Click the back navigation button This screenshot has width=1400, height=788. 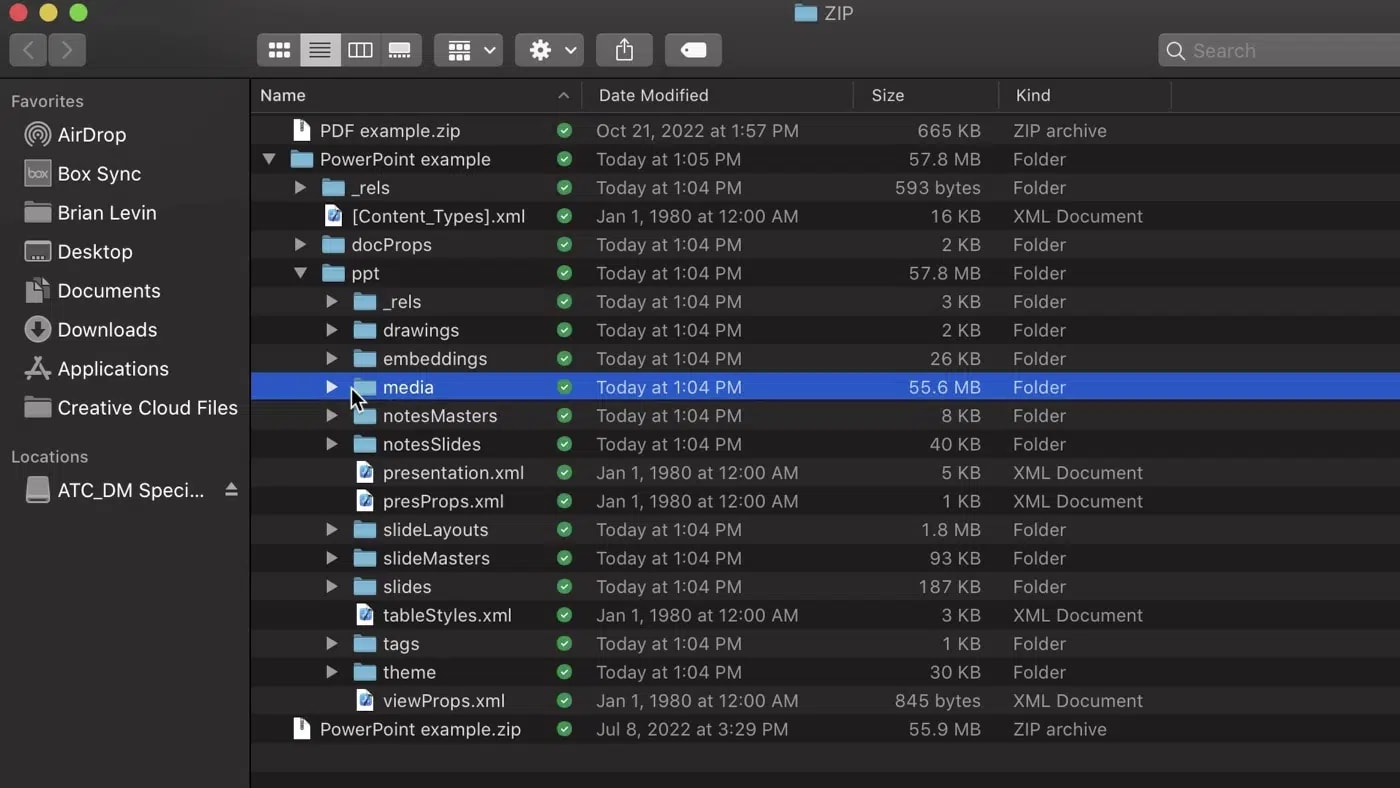click(27, 50)
